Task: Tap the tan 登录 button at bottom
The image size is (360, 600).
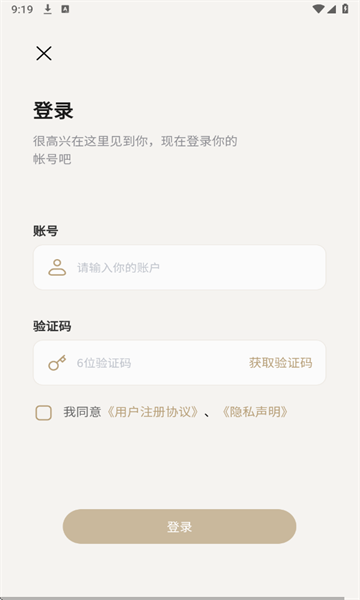Action: tap(179, 527)
